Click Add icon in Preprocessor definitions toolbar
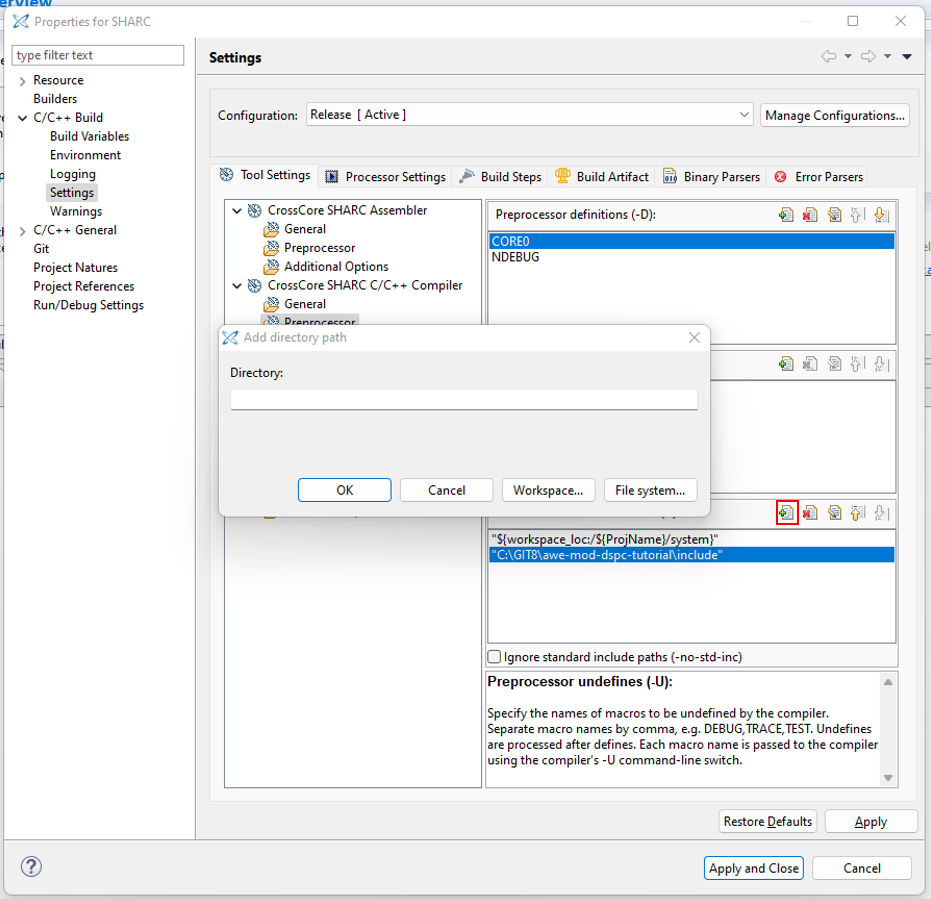The image size is (931, 899). pyautogui.click(x=787, y=214)
